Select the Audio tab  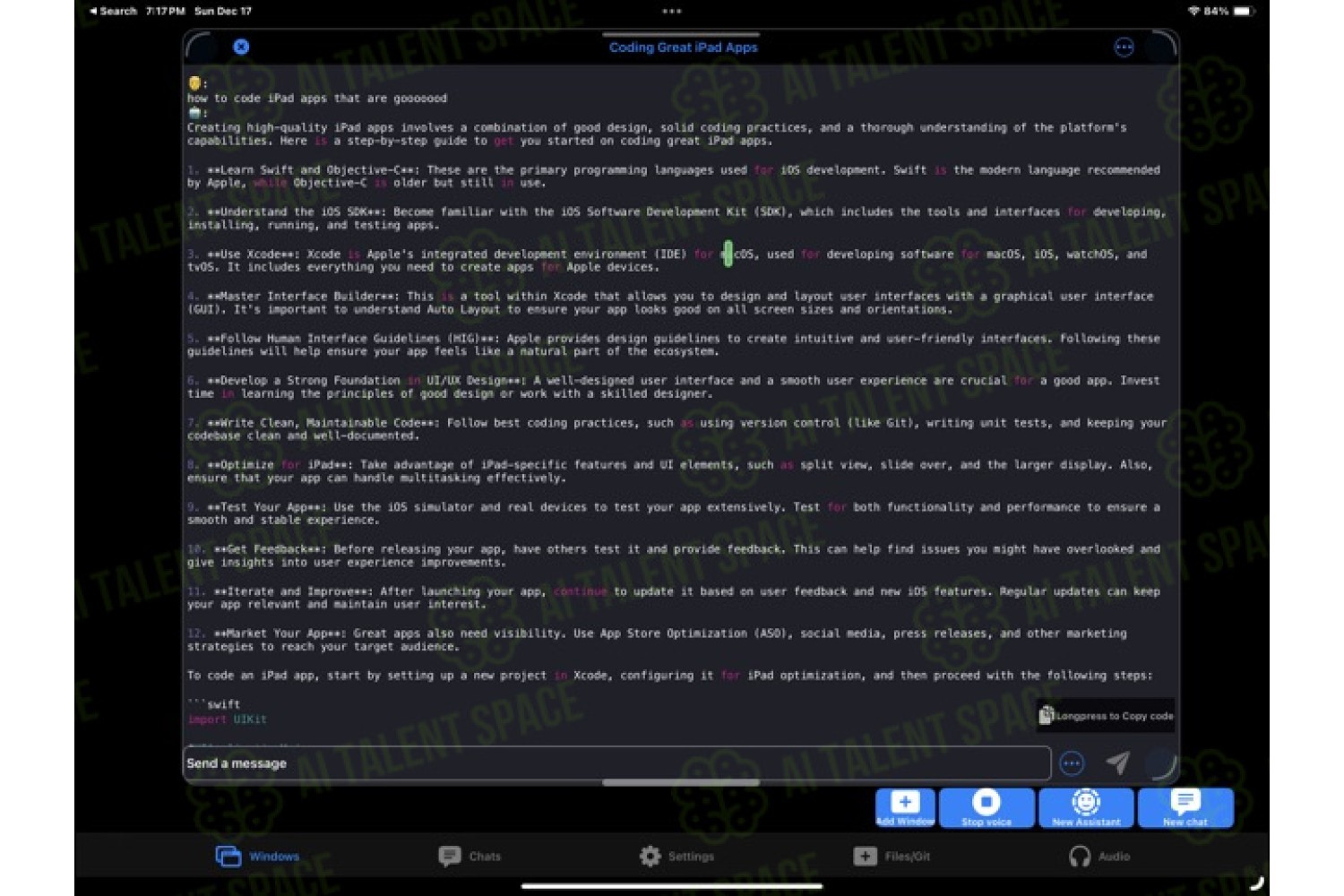(1099, 857)
